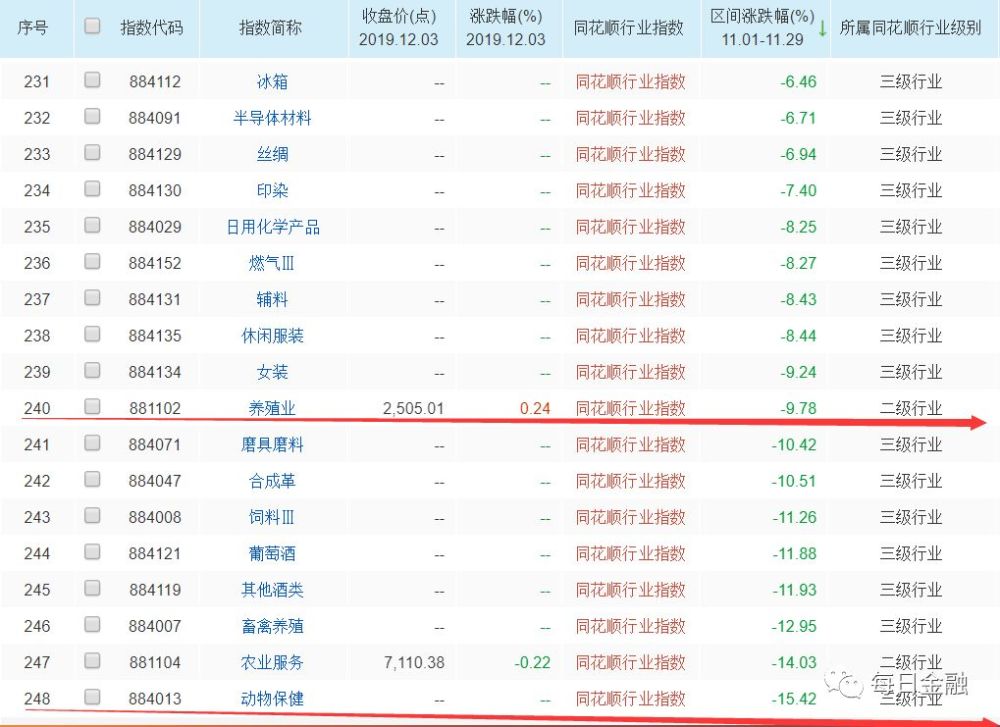Open the 冰箱 index link
This screenshot has height=727, width=1000.
pyautogui.click(x=272, y=82)
